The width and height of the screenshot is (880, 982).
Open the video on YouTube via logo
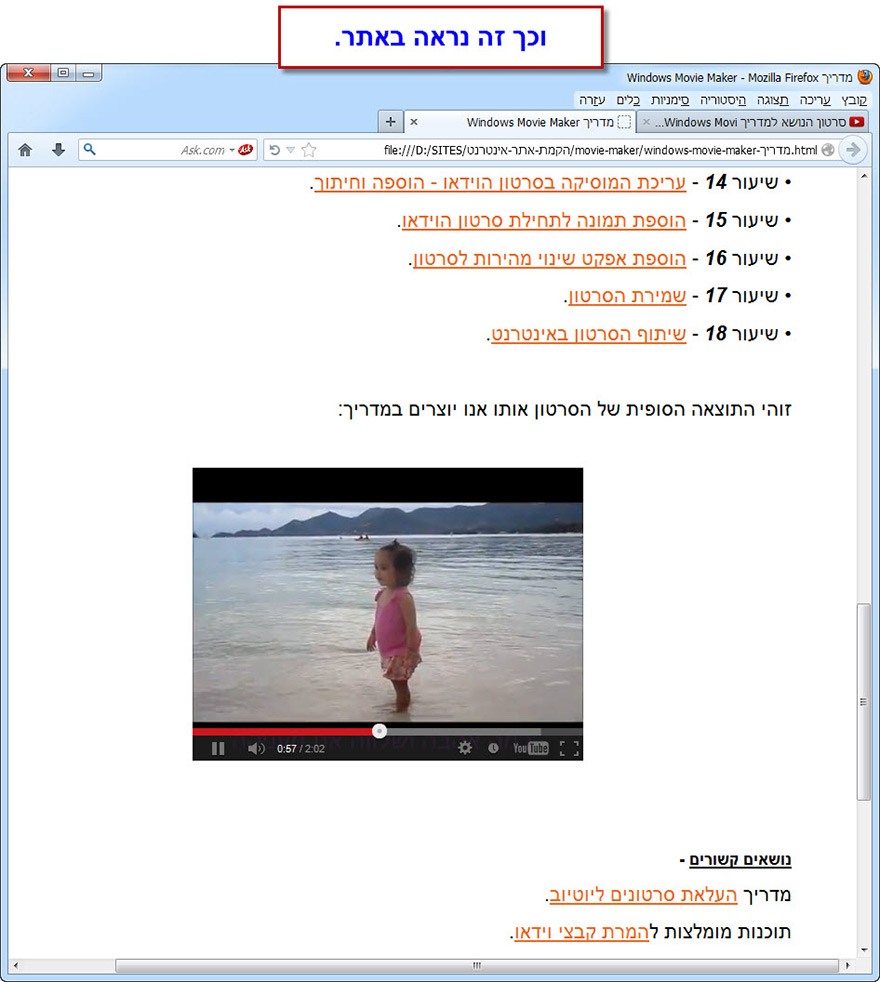click(x=531, y=748)
